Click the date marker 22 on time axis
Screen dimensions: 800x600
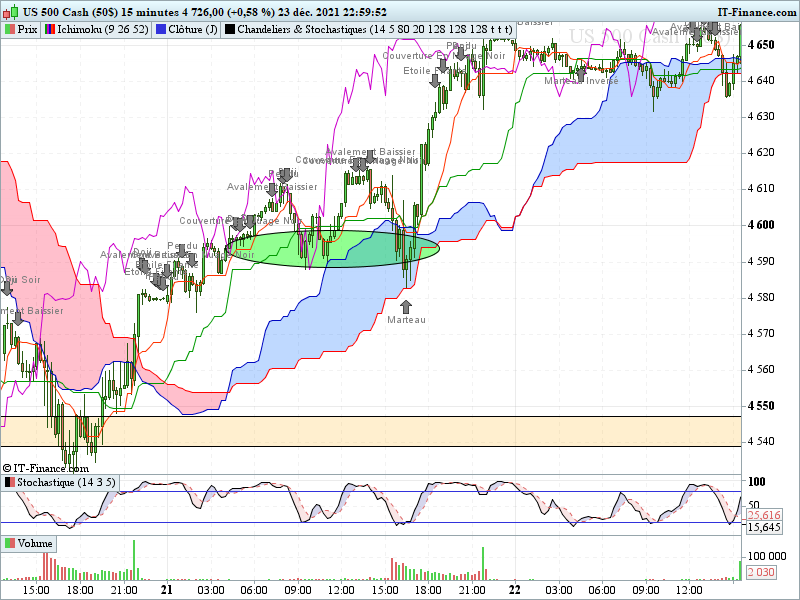pos(515,590)
